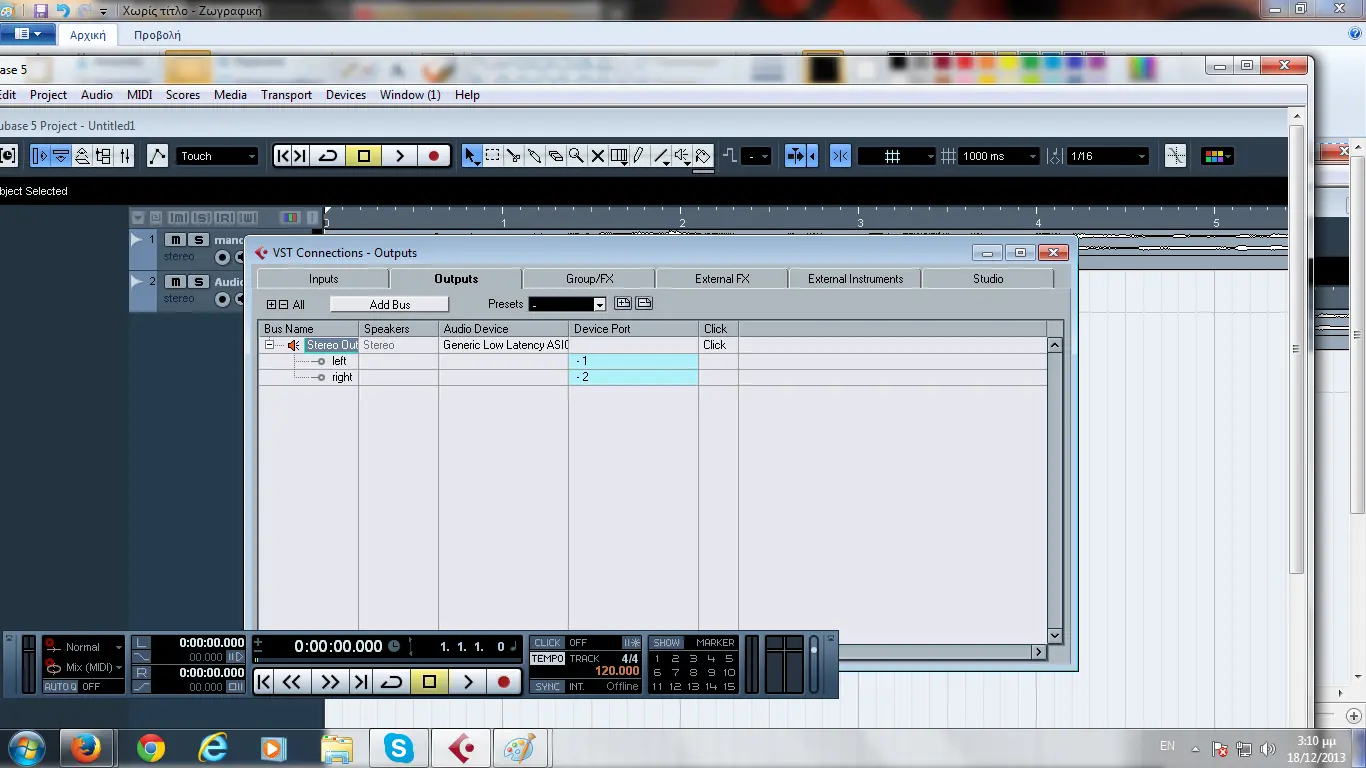Toggle toolbar Cycle loop button

click(x=328, y=156)
